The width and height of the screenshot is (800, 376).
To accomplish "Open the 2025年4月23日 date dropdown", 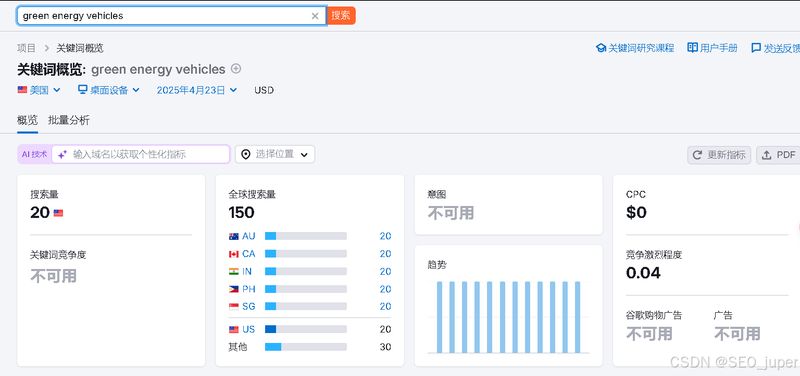I will point(196,90).
